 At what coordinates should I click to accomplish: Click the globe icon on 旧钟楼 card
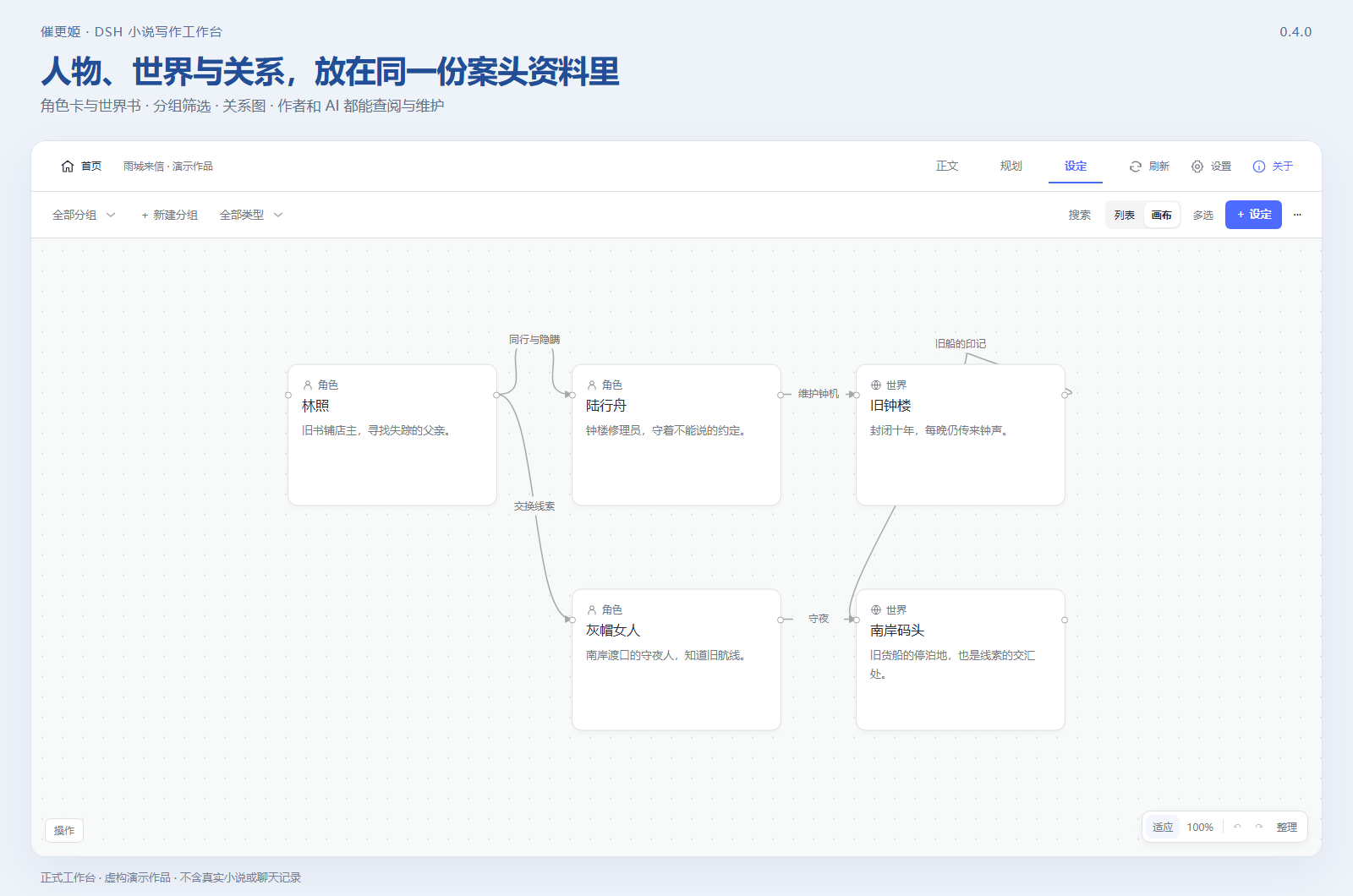point(876,385)
